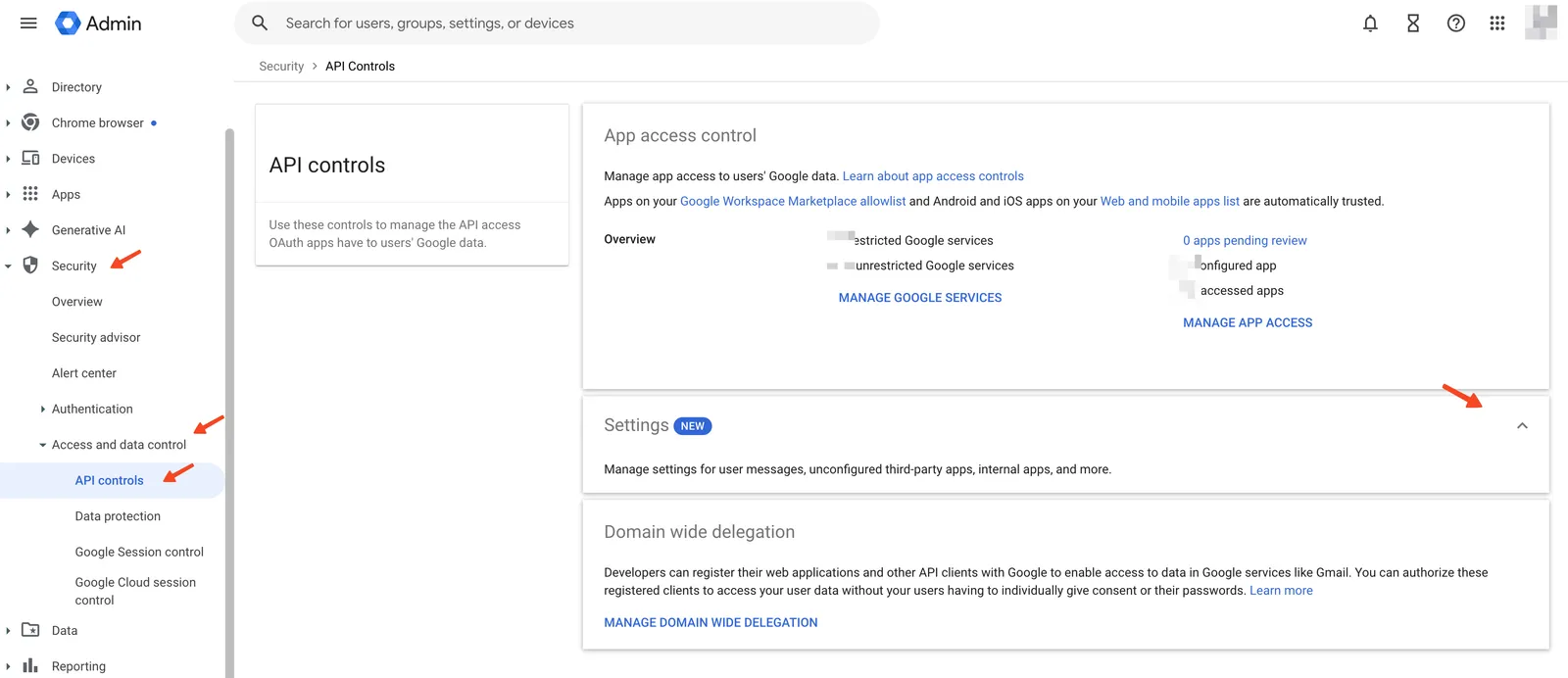Click Manage Google Services button
Screen dimensions: 1568x678
pos(920,298)
